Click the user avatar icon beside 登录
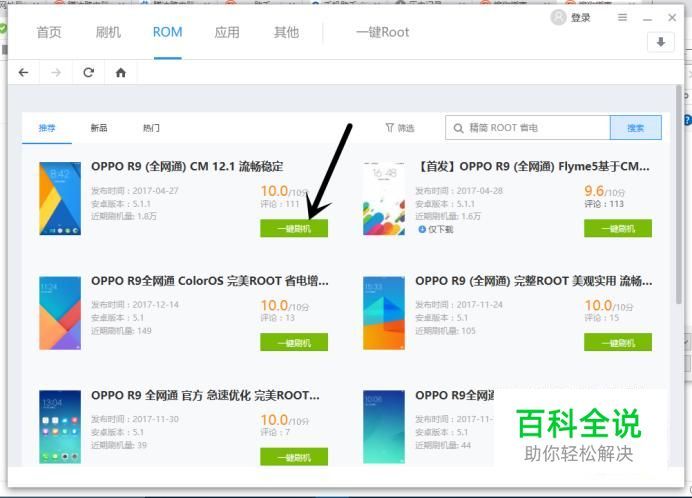Viewport: 692px width, 498px height. coord(558,17)
